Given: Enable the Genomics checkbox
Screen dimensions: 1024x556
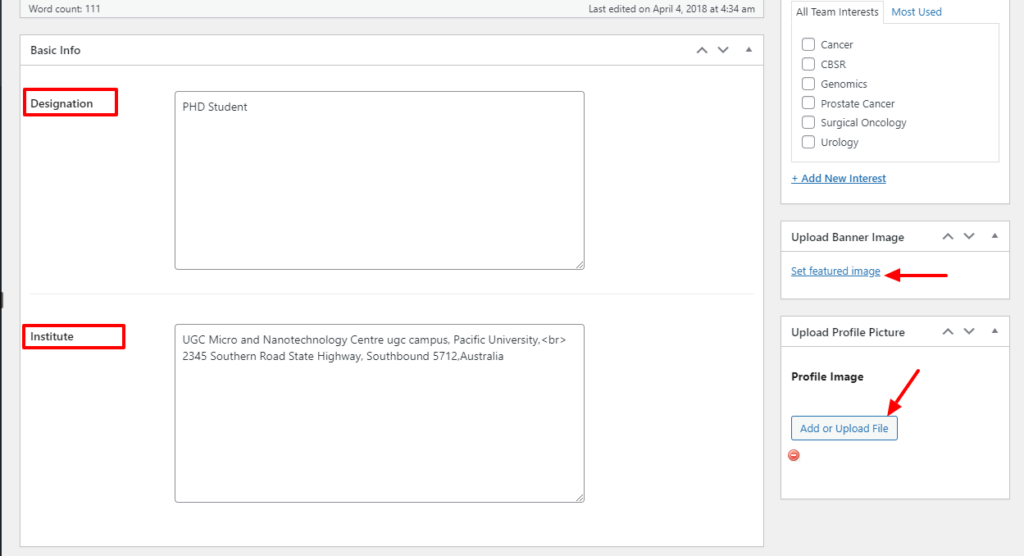Looking at the screenshot, I should 808,84.
